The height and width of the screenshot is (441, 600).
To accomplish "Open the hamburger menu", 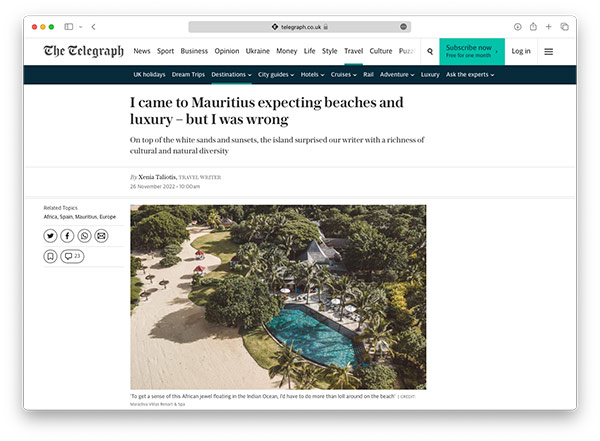I will [x=548, y=51].
